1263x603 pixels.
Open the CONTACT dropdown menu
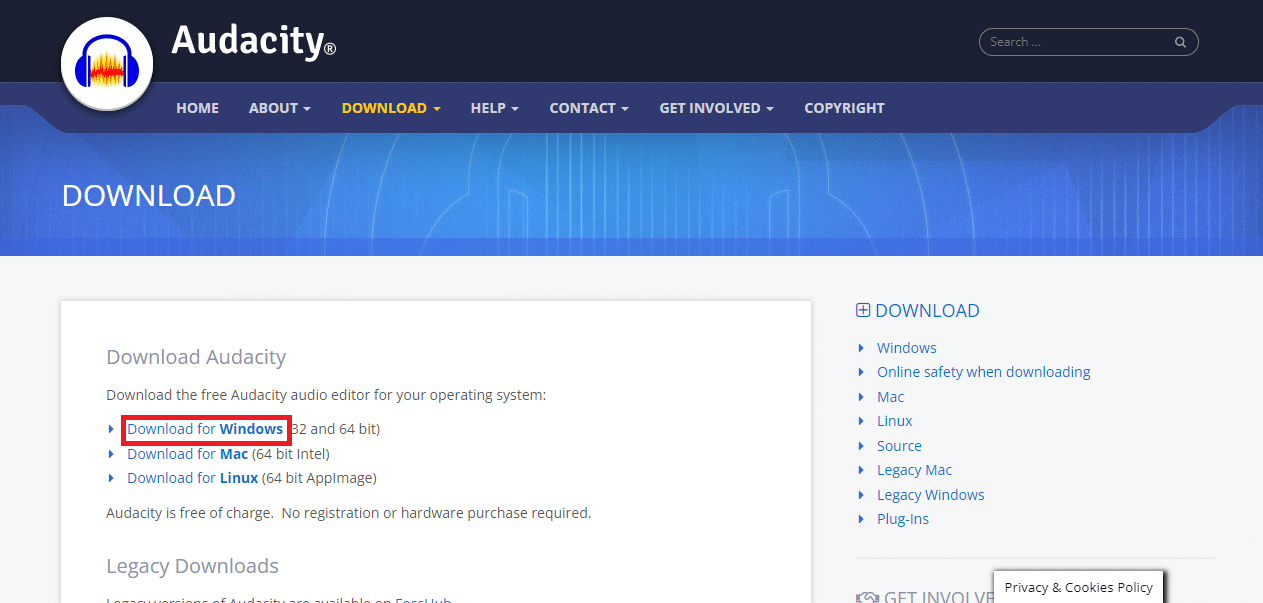tap(588, 108)
